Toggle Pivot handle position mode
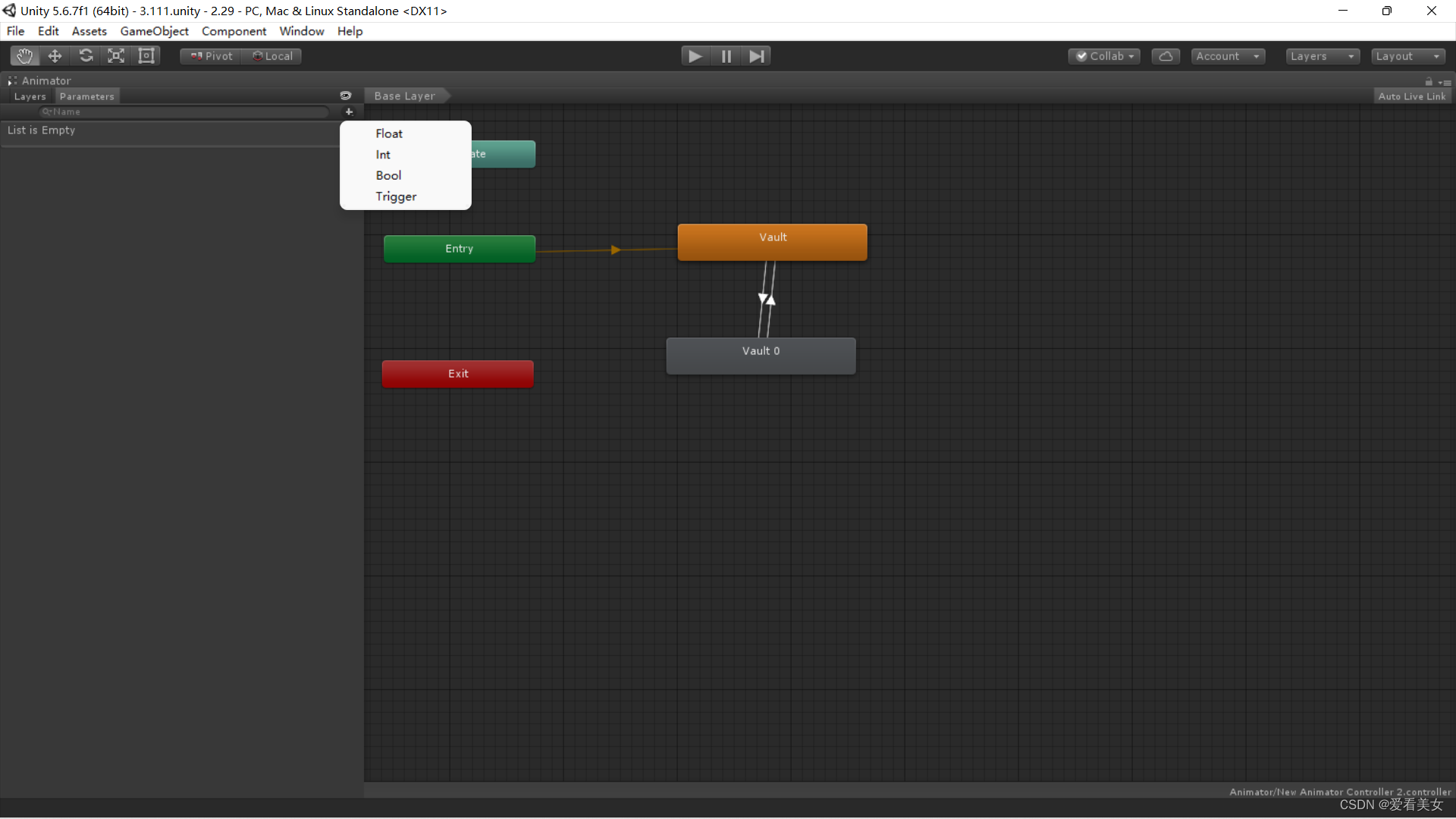1456x819 pixels. 211,56
